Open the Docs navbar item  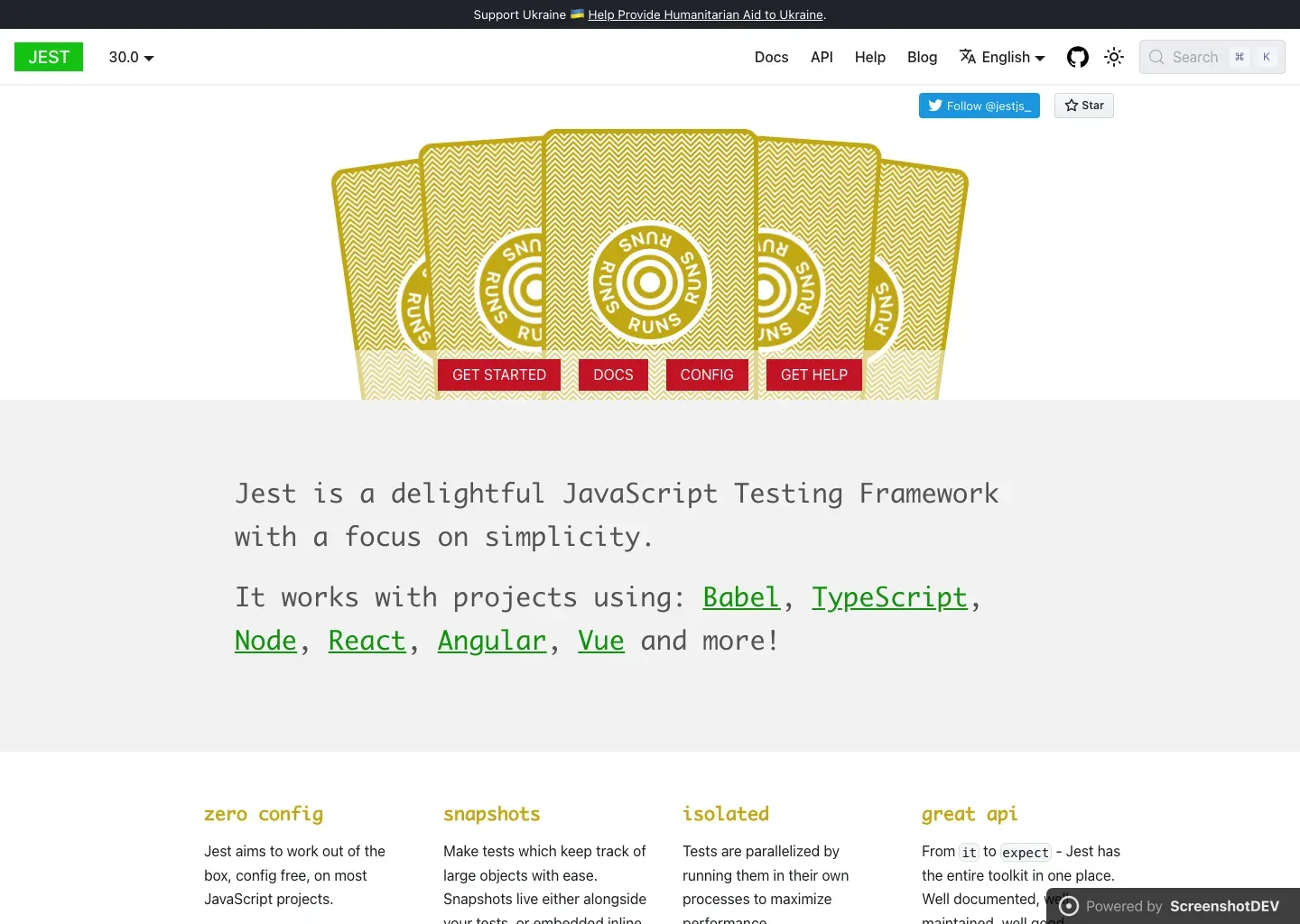(x=772, y=57)
